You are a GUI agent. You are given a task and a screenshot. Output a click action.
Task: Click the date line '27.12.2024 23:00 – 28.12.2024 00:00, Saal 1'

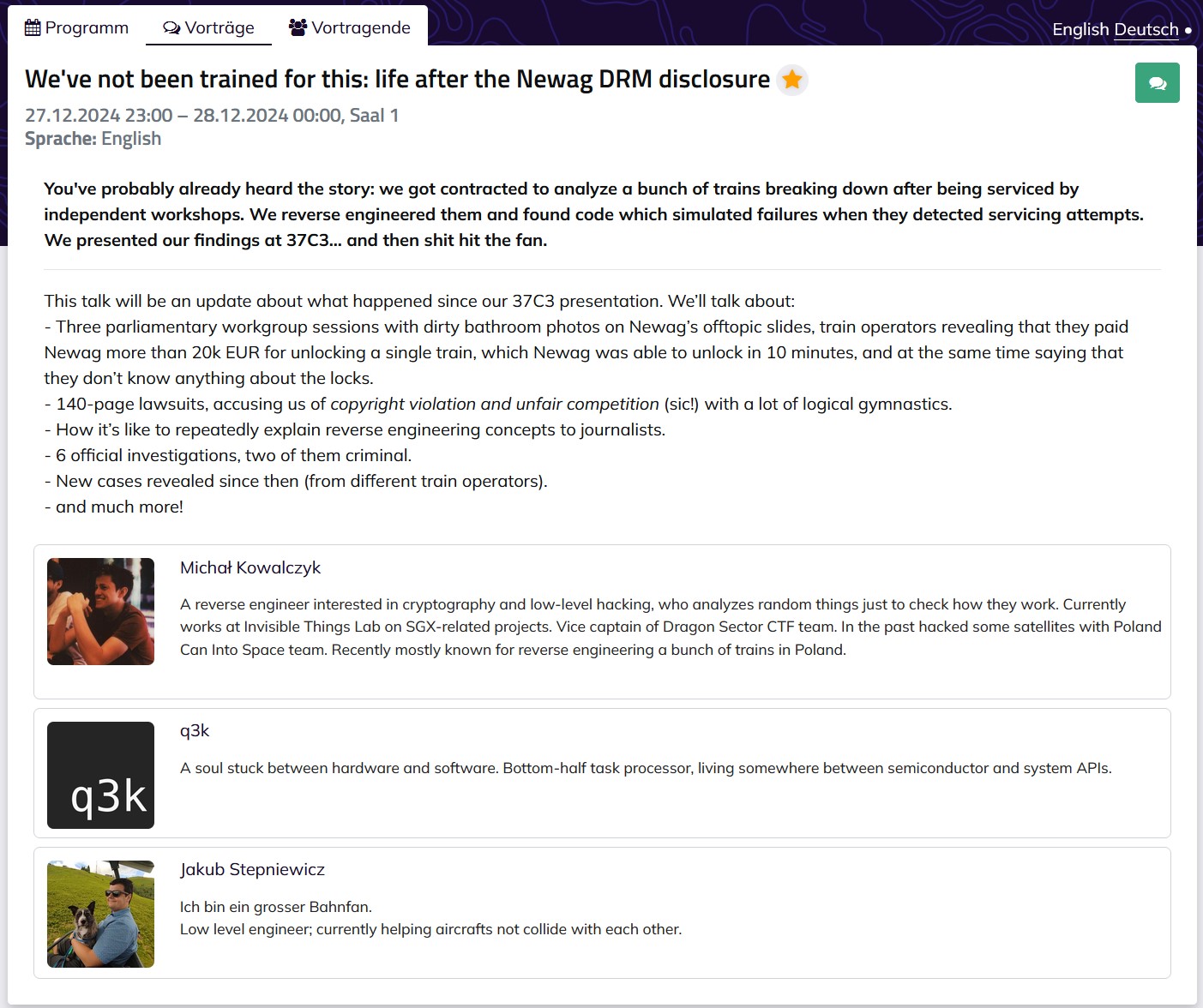[x=212, y=116]
